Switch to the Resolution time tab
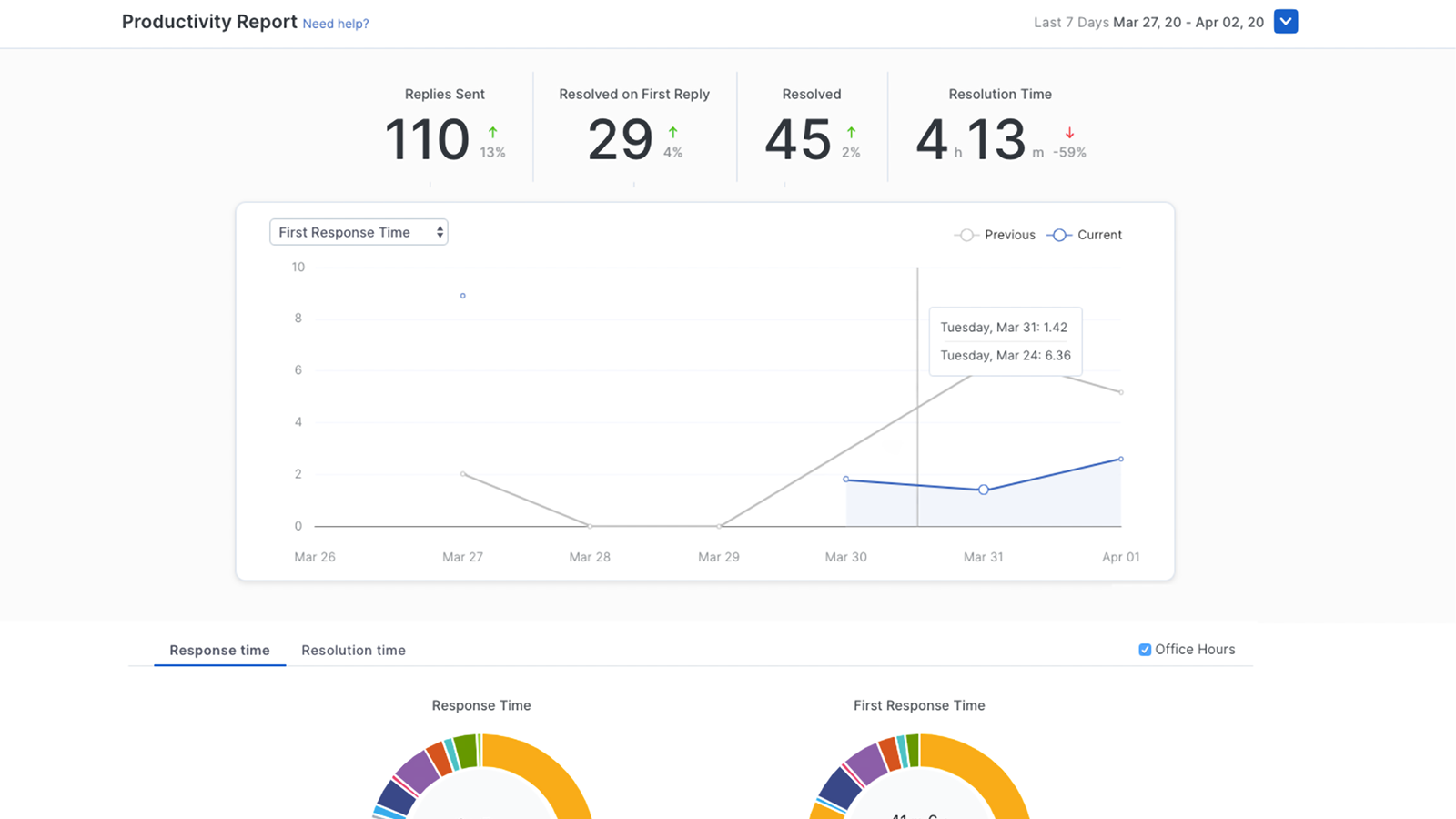 tap(353, 650)
